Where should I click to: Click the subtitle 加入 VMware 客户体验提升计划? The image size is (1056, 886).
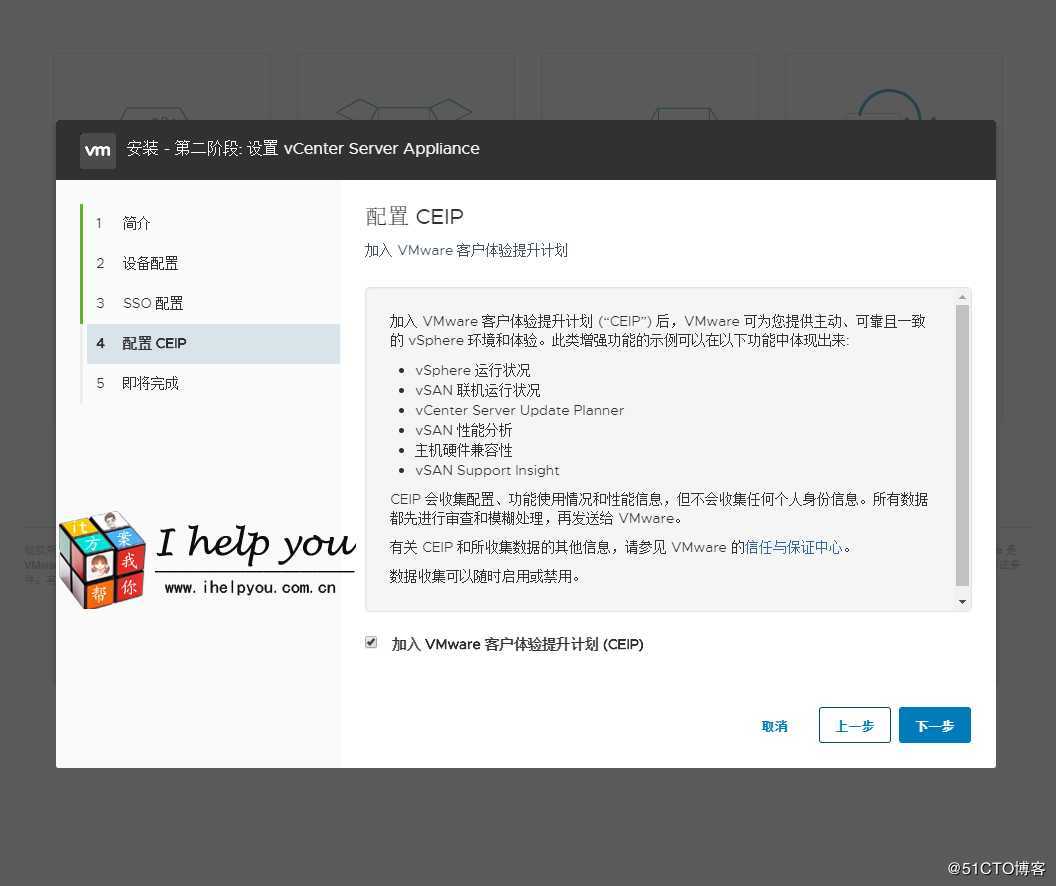click(466, 250)
